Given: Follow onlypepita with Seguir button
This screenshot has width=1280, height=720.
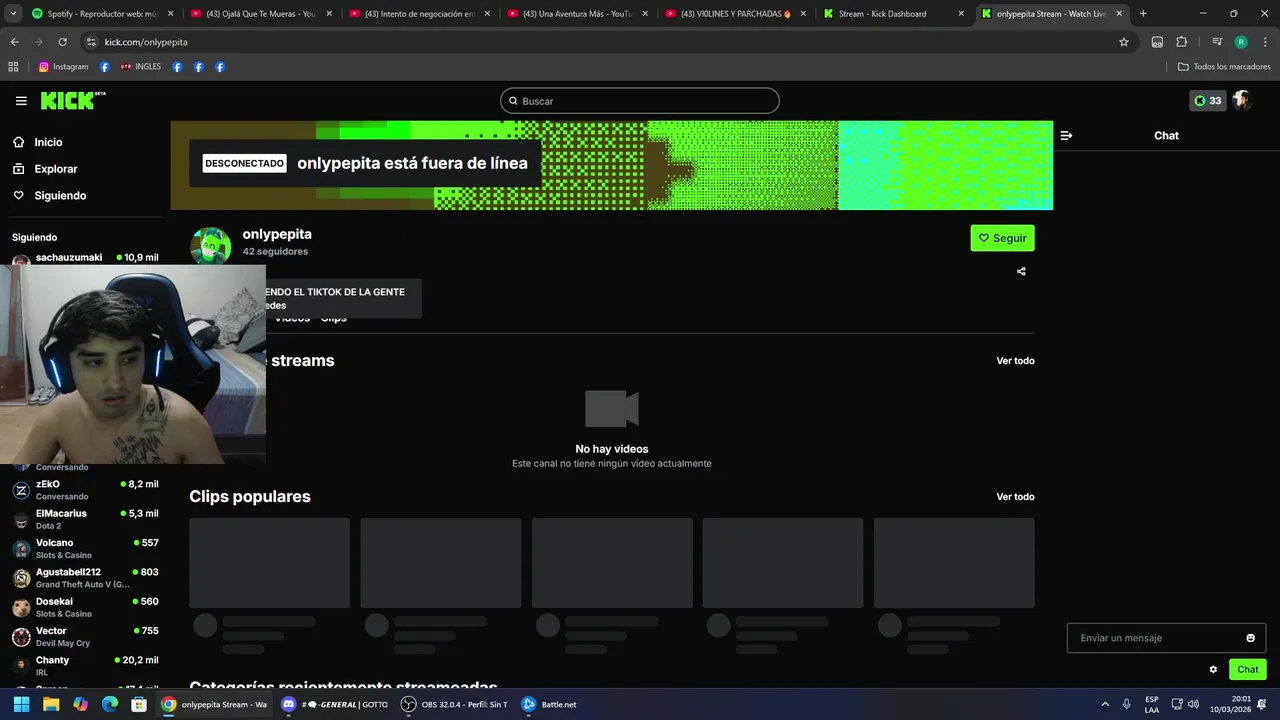Looking at the screenshot, I should 1002,238.
